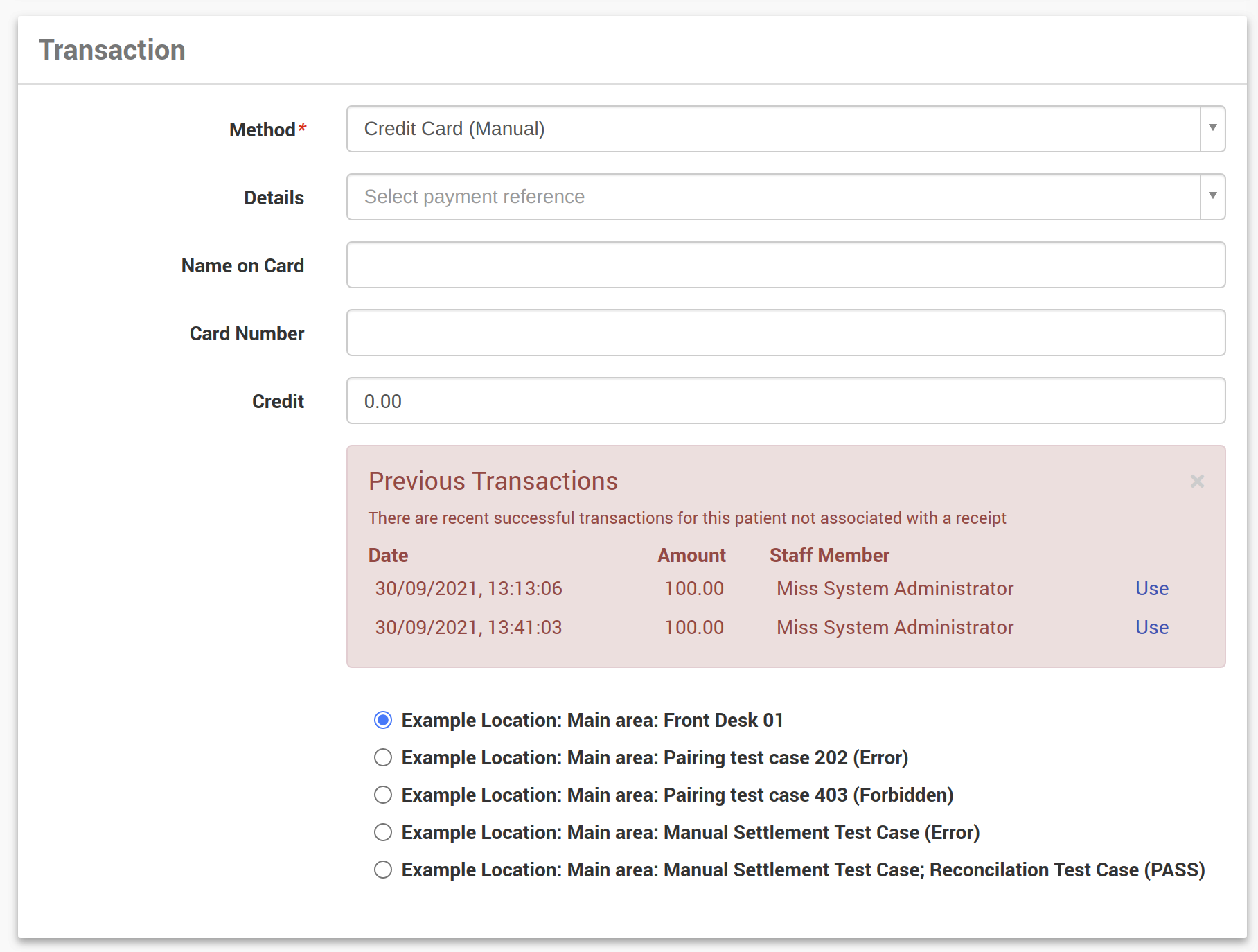Screen dimensions: 1258x952
Task: Dismiss the Previous Transactions alert
Action: click(1197, 481)
